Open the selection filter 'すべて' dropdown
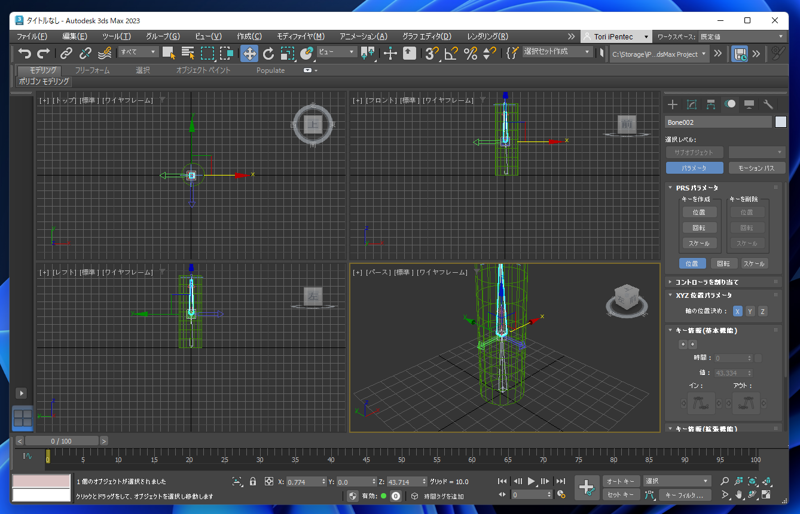The width and height of the screenshot is (800, 514). tap(138, 52)
